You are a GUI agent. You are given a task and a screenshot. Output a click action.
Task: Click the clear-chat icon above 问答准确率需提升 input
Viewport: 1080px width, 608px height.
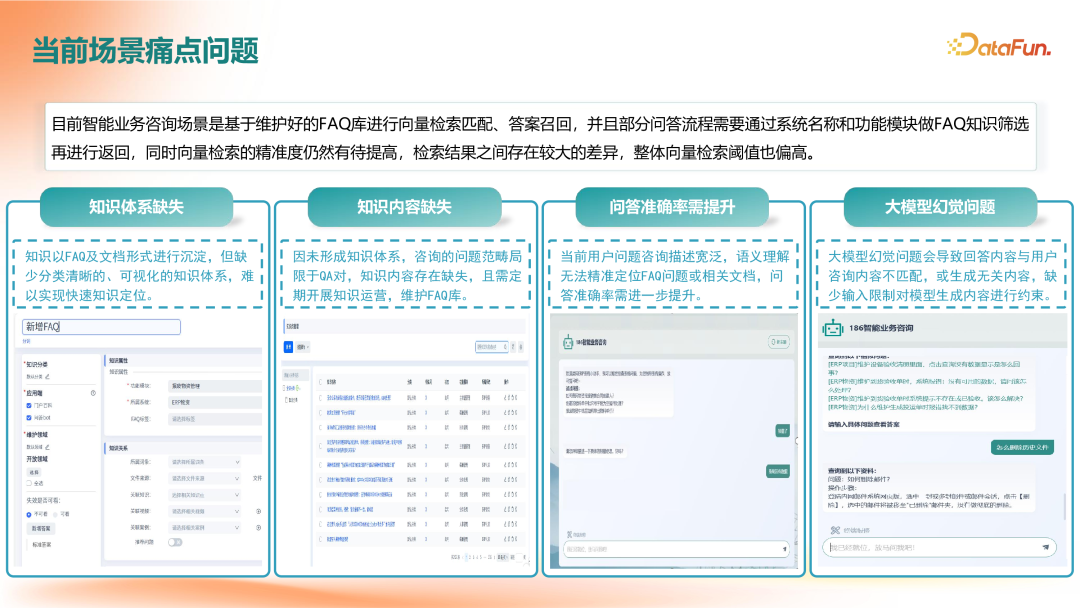click(x=569, y=534)
